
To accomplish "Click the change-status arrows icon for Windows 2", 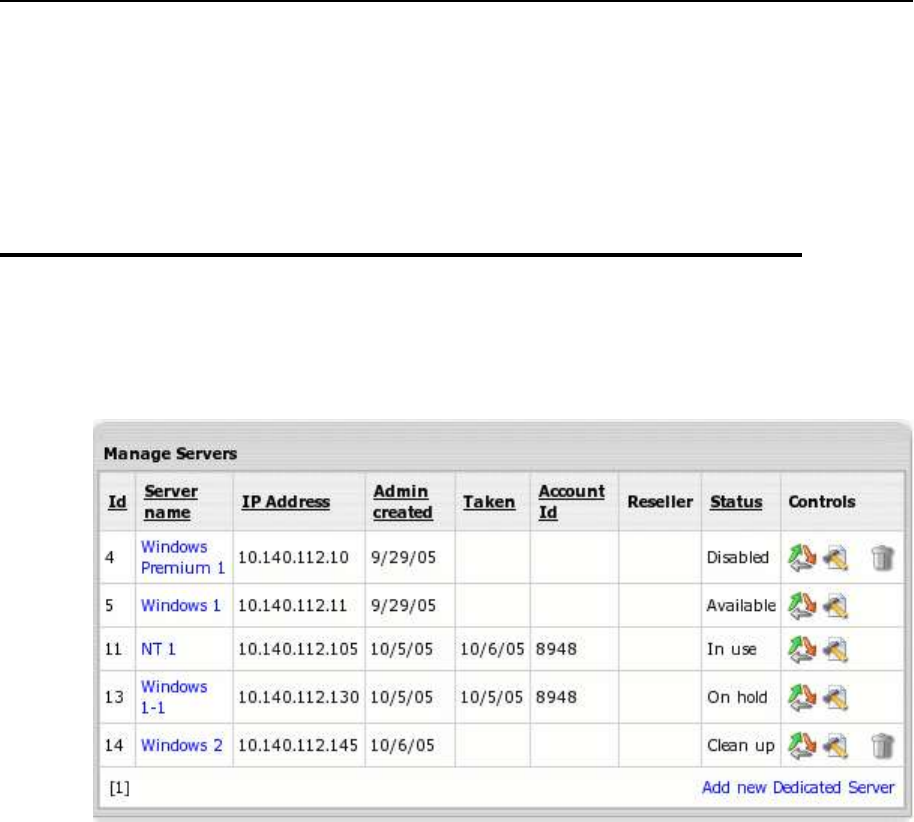I will pos(801,745).
